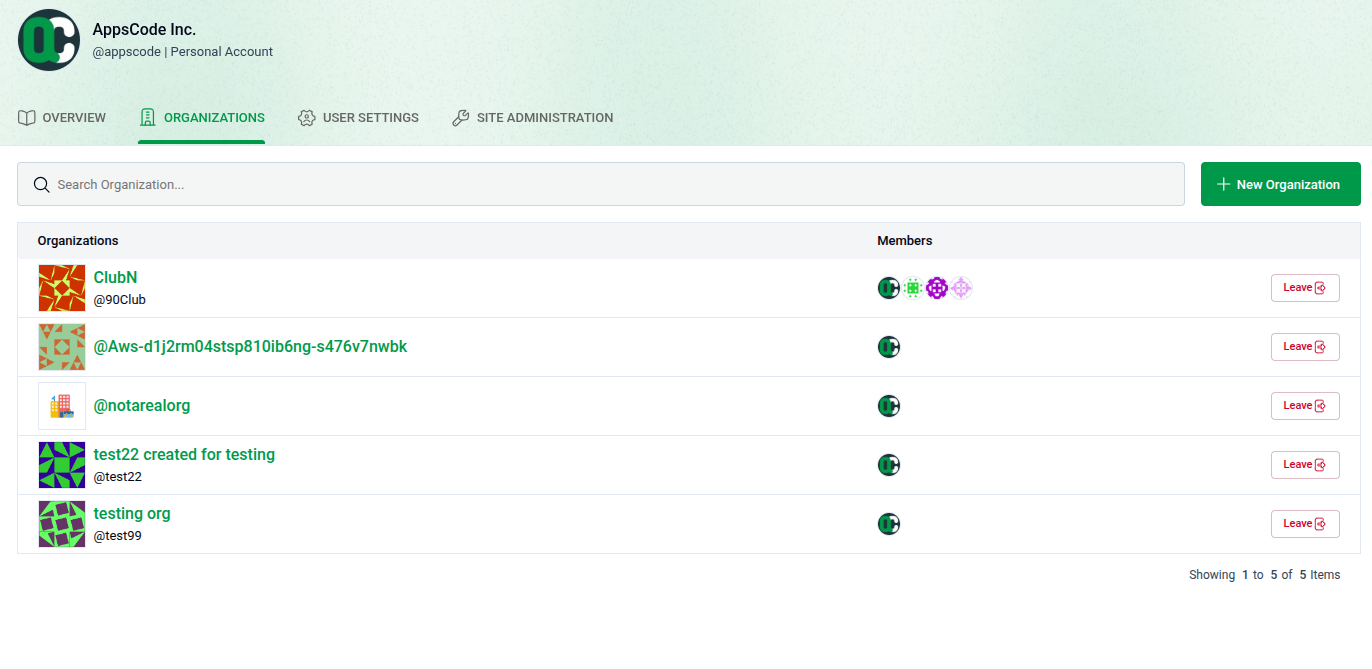The height and width of the screenshot is (669, 1372).
Task: Click the member avatar for testing org
Action: pyautogui.click(x=889, y=523)
